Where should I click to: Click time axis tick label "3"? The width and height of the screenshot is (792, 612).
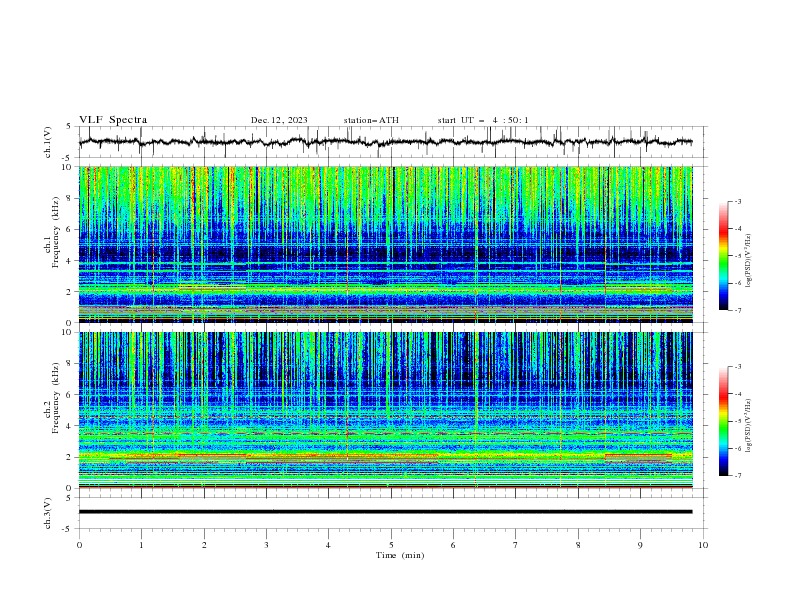pyautogui.click(x=266, y=545)
